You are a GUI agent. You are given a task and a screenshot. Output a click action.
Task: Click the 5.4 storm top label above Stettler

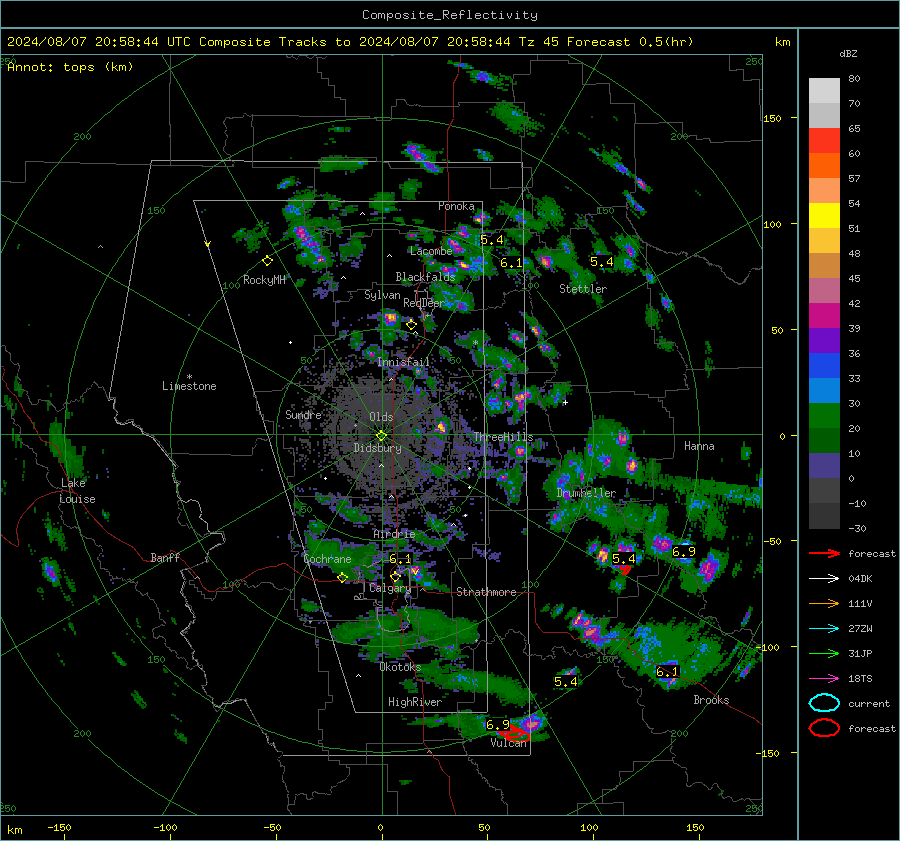(x=602, y=262)
